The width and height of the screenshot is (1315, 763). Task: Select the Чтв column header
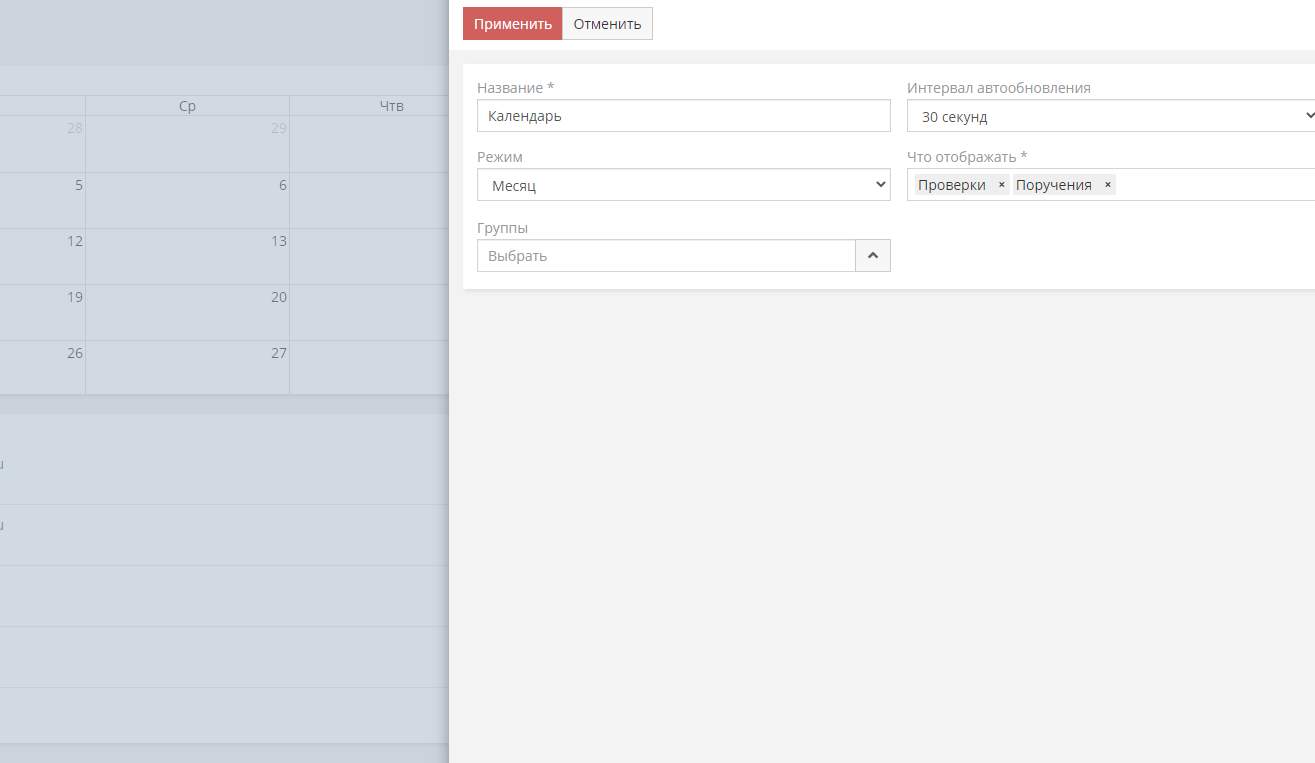391,106
